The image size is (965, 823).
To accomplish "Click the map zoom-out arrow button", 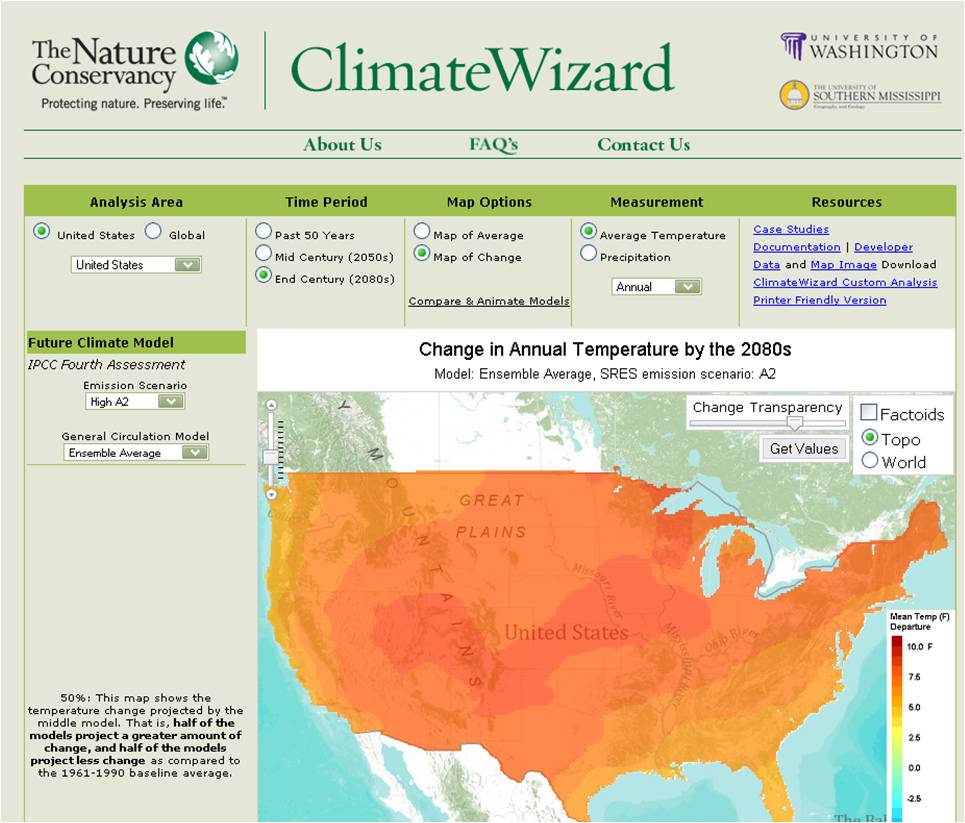I will pos(271,494).
